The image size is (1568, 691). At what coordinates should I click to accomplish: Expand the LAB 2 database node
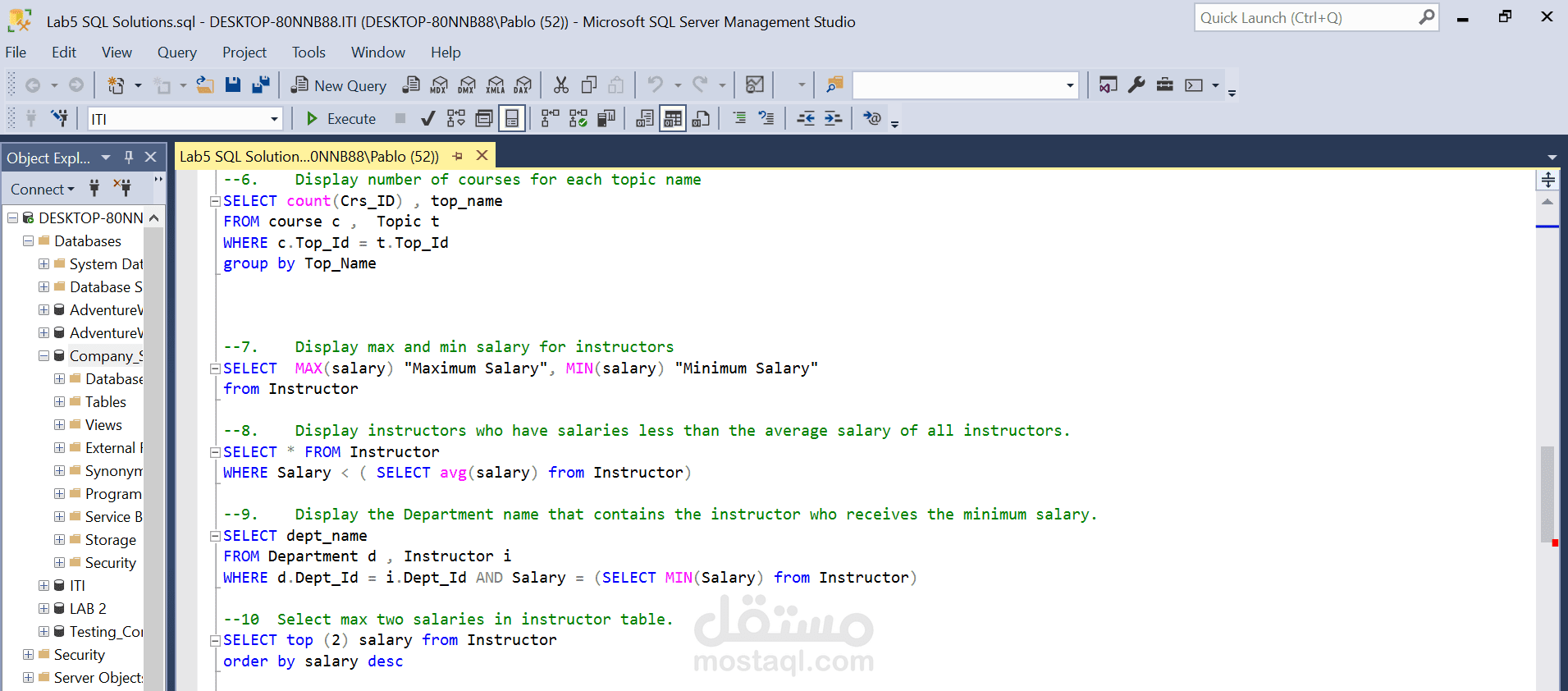(x=43, y=609)
